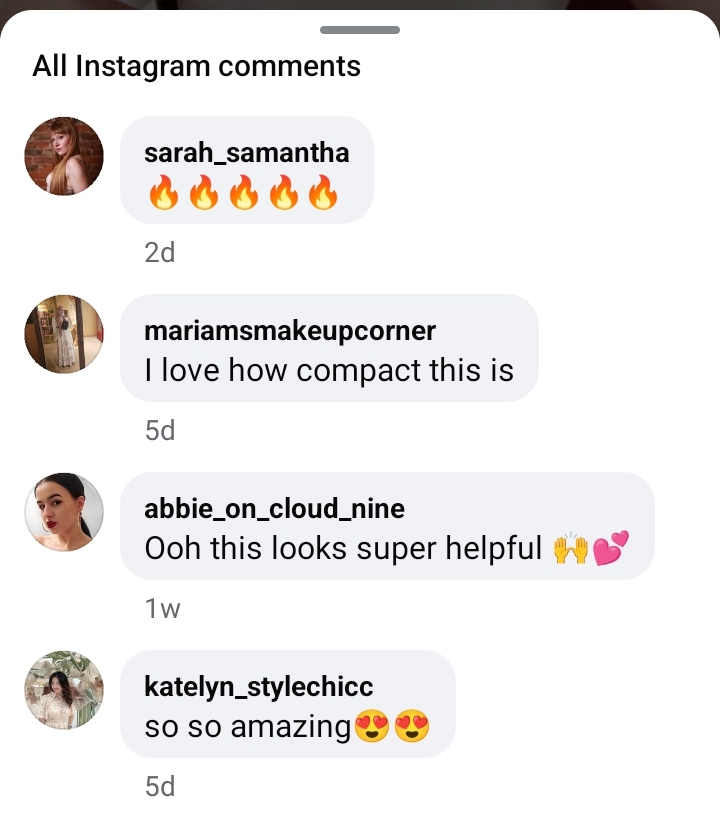
Task: Click the sarah_samantha username
Action: (246, 153)
